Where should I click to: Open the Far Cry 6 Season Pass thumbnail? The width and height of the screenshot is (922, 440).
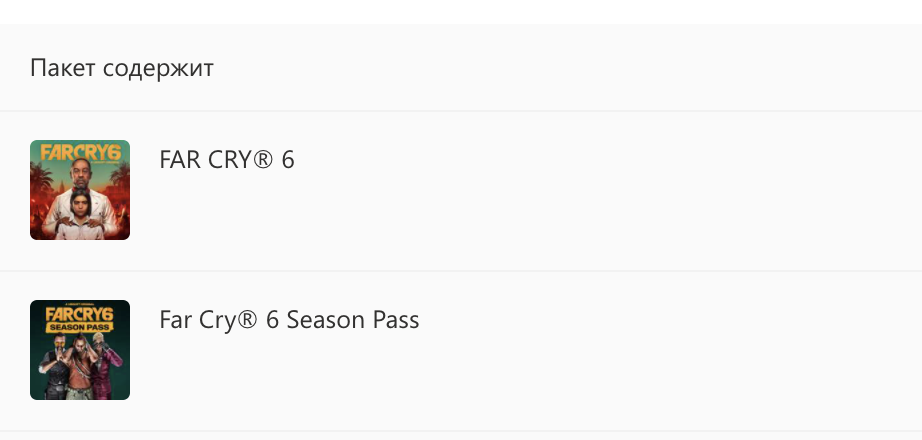coord(80,350)
